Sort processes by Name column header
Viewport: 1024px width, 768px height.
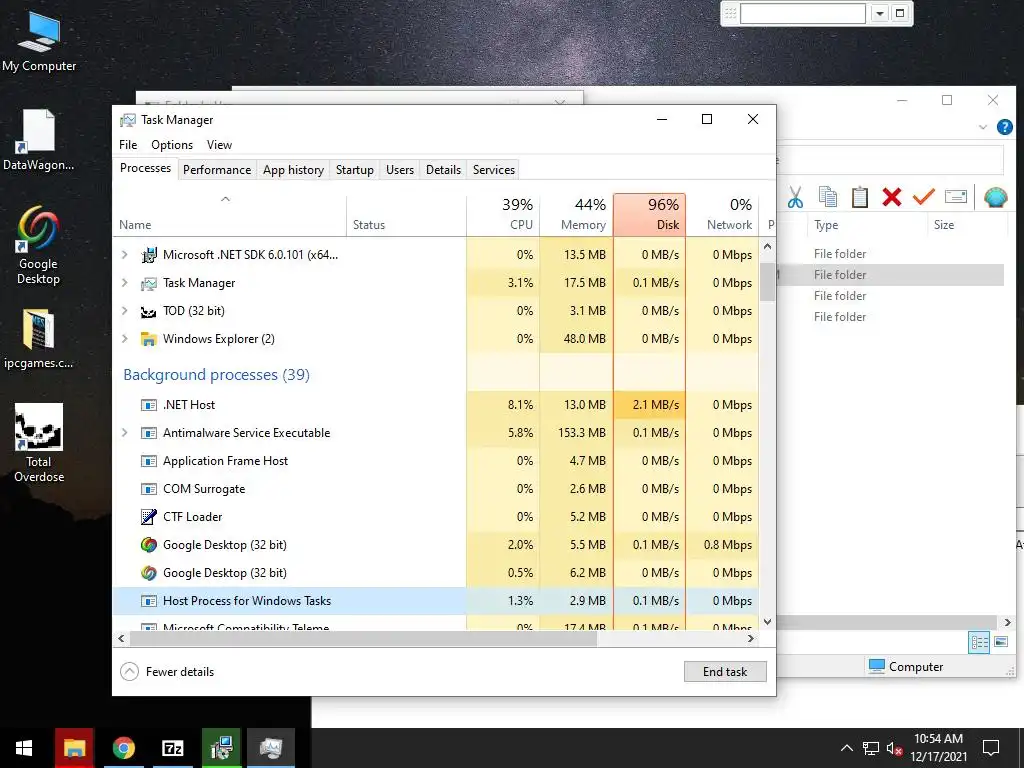point(229,215)
